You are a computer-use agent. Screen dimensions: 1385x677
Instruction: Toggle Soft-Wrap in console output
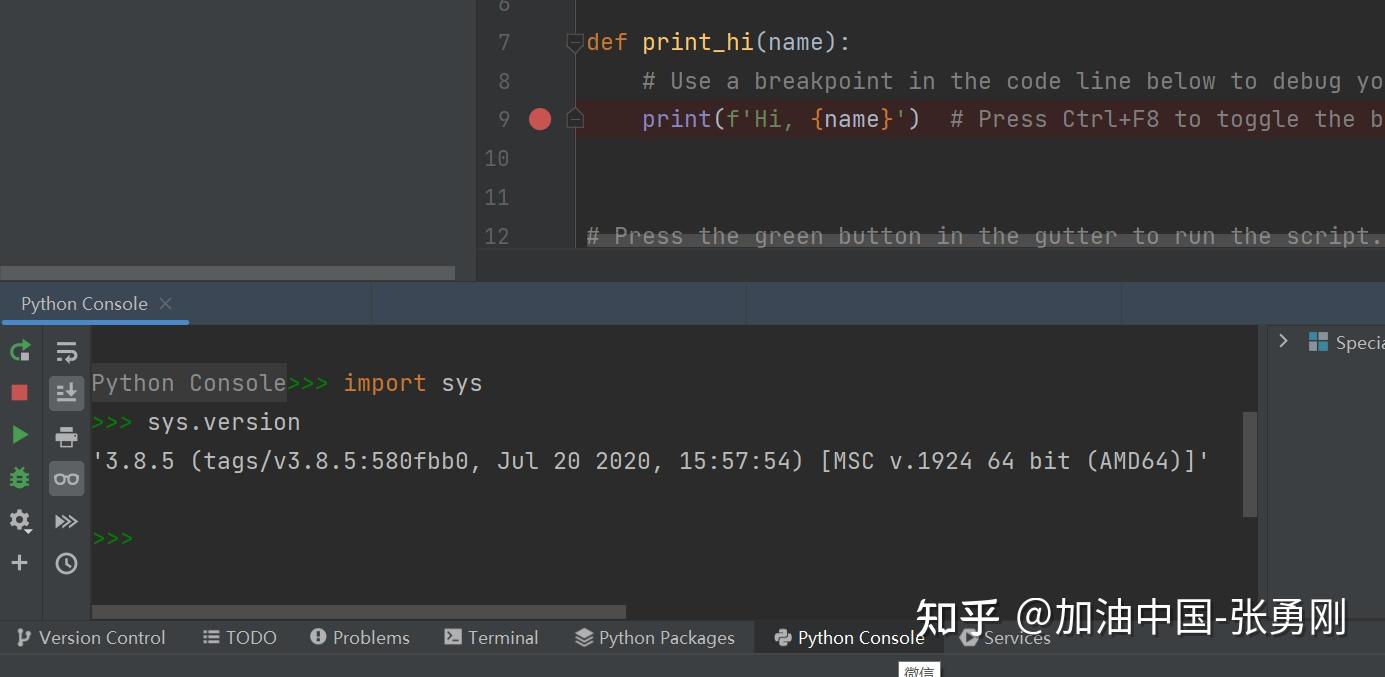66,351
